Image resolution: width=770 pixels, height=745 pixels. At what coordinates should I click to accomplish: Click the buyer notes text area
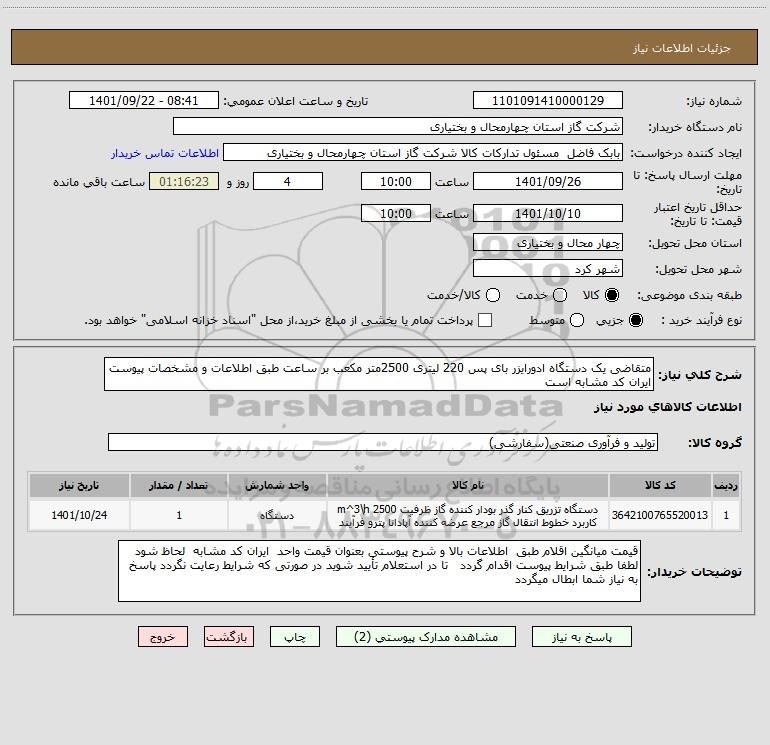pos(379,571)
